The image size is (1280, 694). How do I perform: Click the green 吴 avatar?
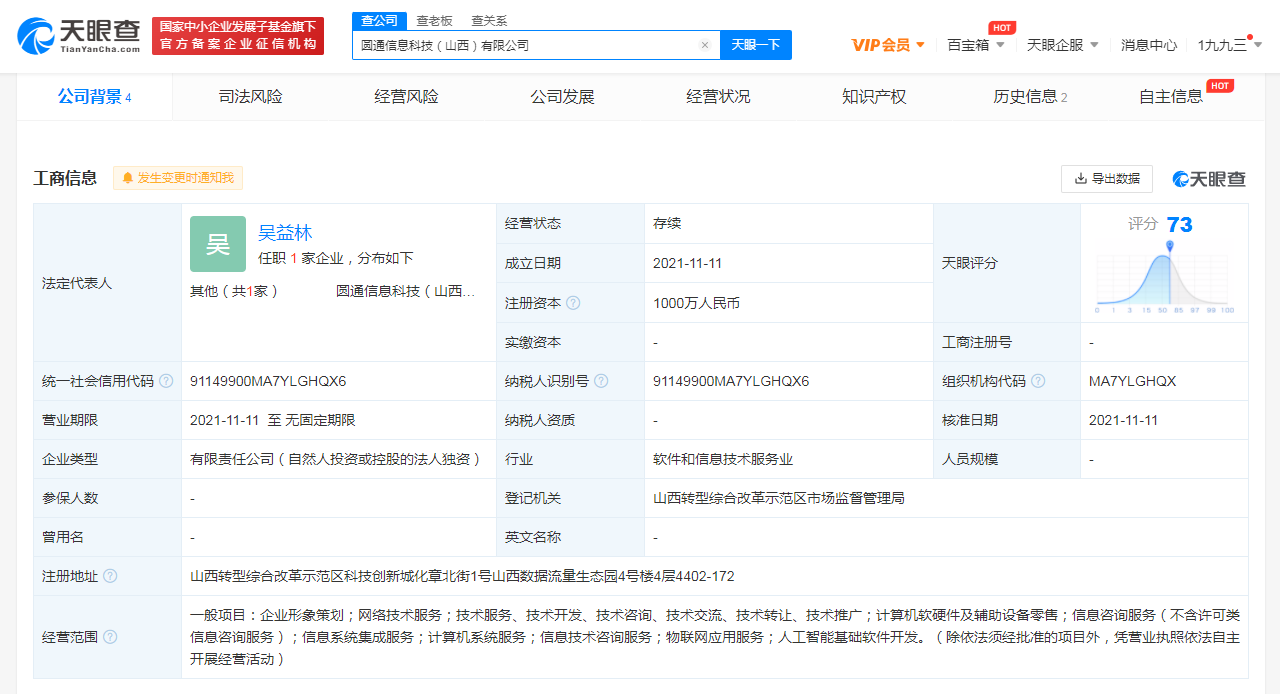click(218, 244)
